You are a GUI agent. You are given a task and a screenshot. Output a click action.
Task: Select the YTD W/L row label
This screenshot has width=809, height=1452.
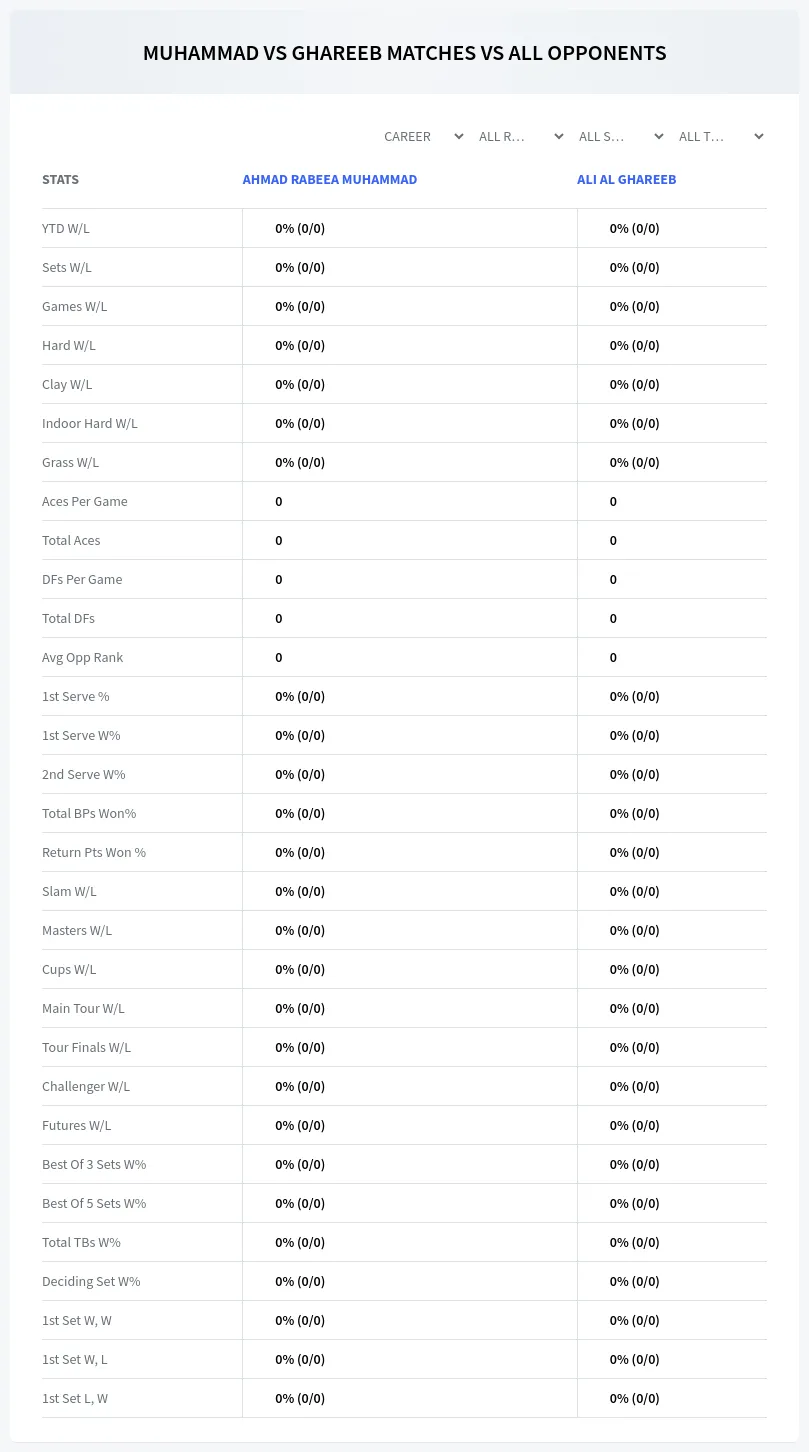[66, 228]
